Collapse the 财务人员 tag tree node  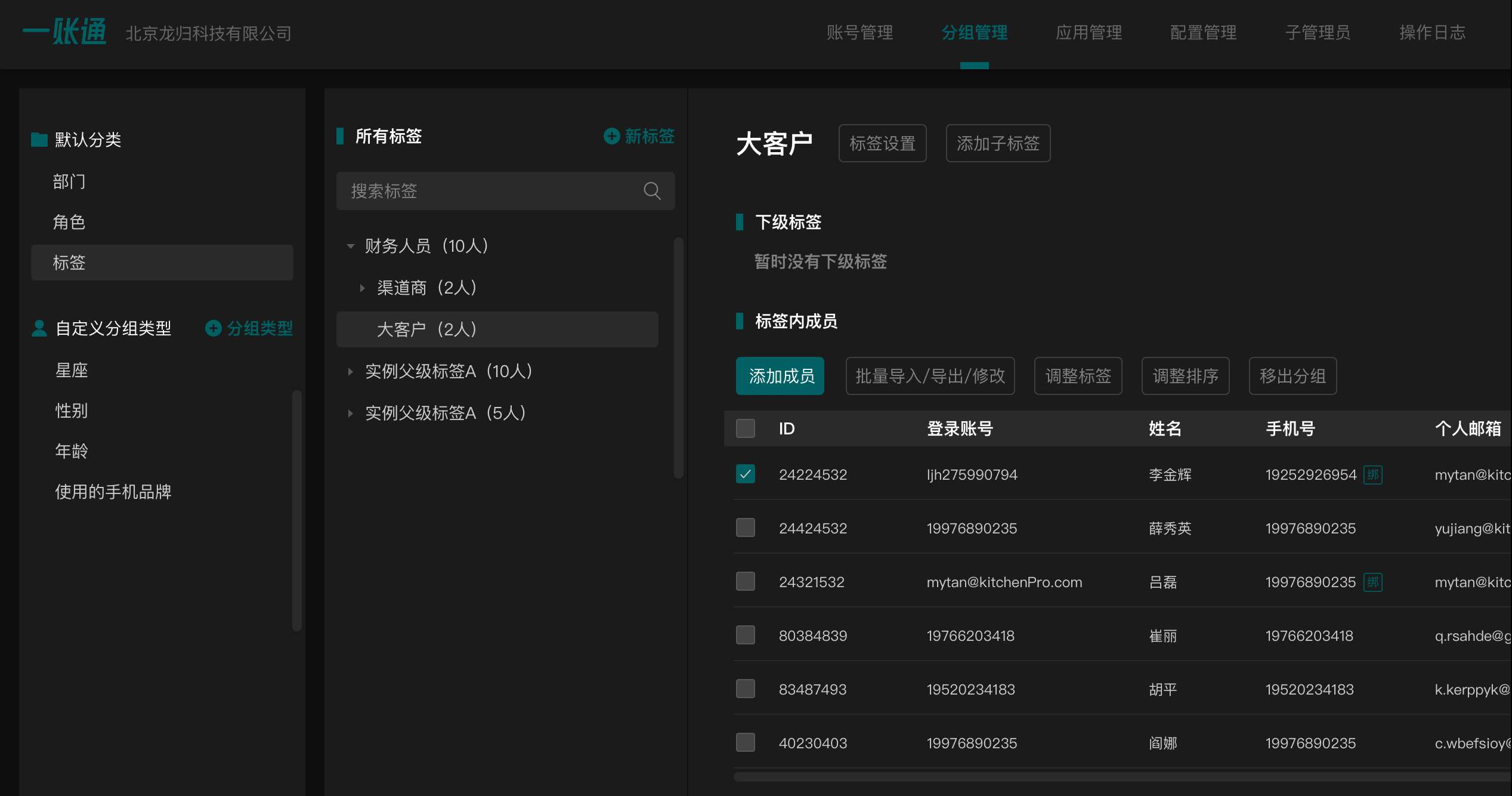pos(351,246)
